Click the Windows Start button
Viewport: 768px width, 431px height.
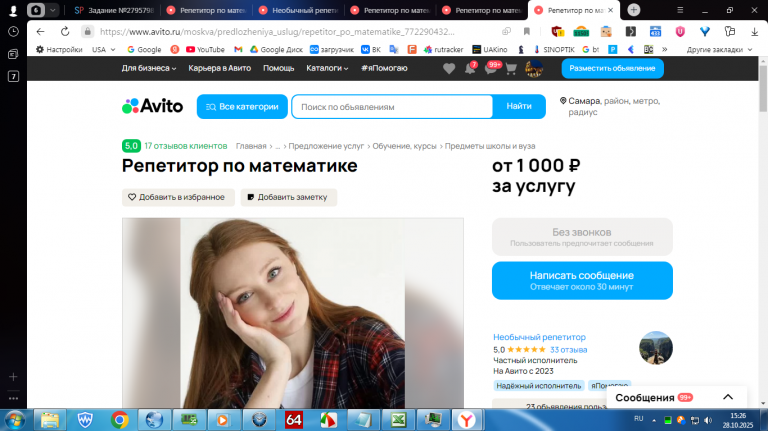click(x=15, y=420)
